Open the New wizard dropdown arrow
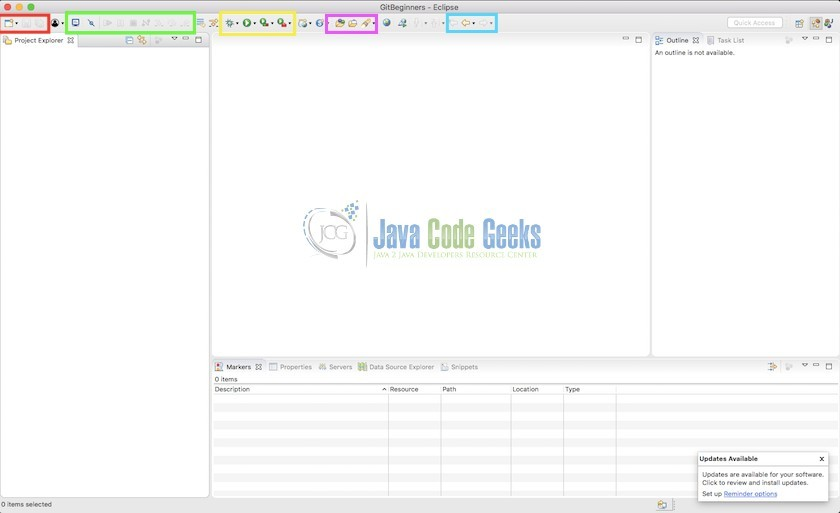Screen dimensions: 840x513 point(17,23)
